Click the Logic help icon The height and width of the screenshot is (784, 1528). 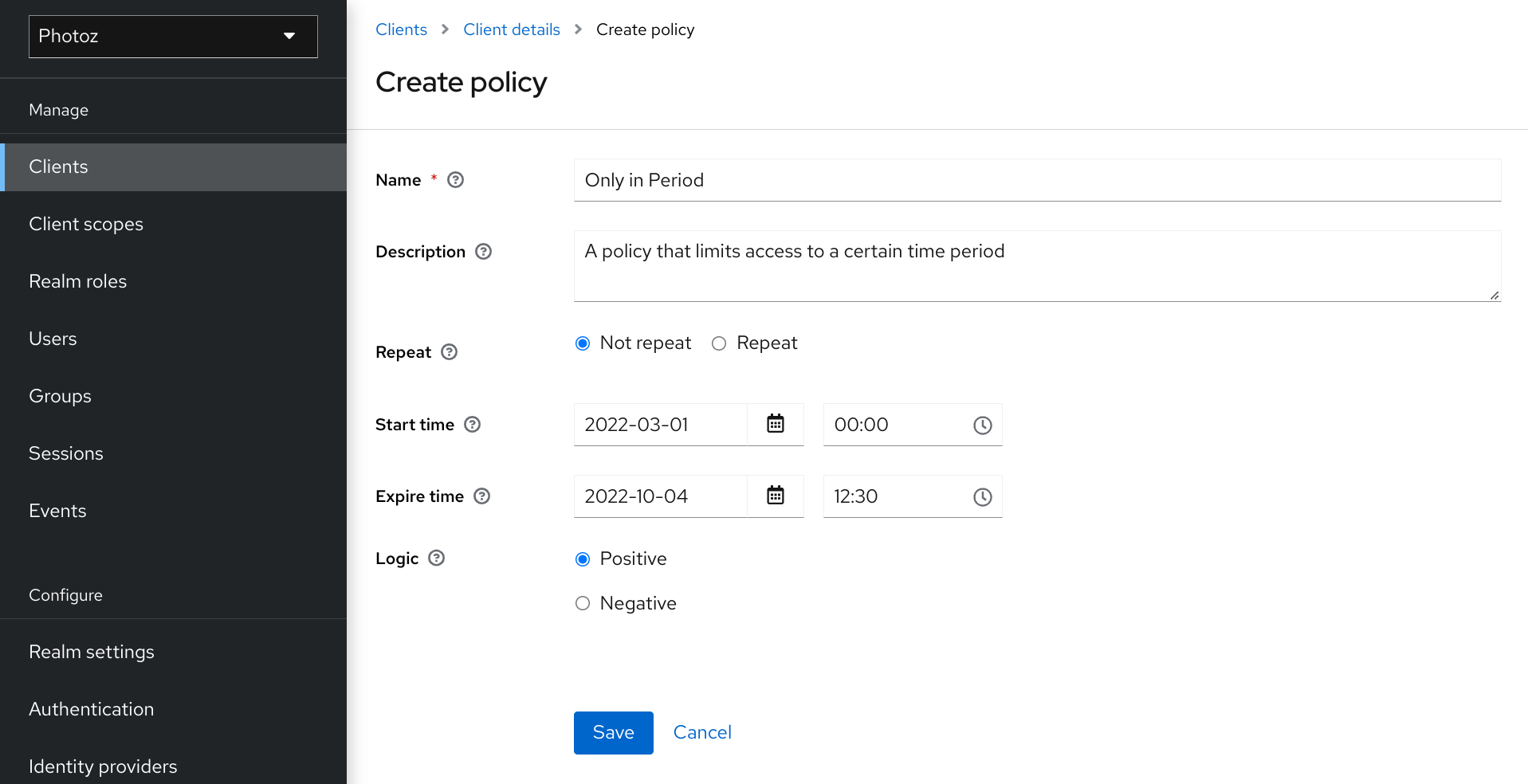pyautogui.click(x=435, y=559)
